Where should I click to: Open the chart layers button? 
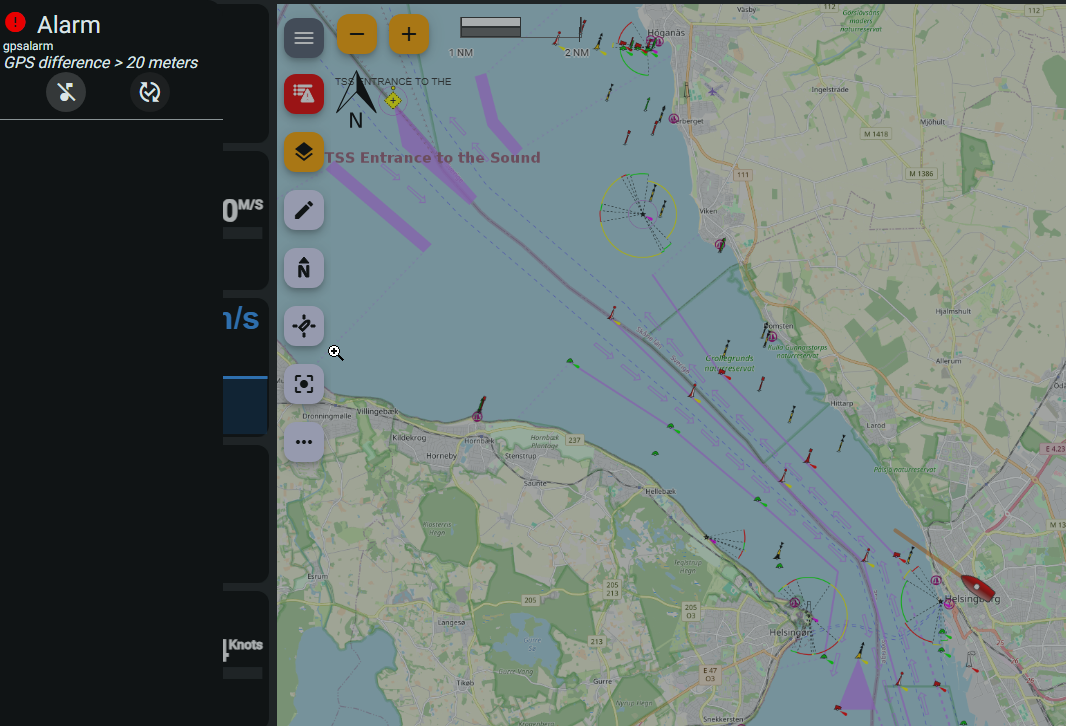304,152
